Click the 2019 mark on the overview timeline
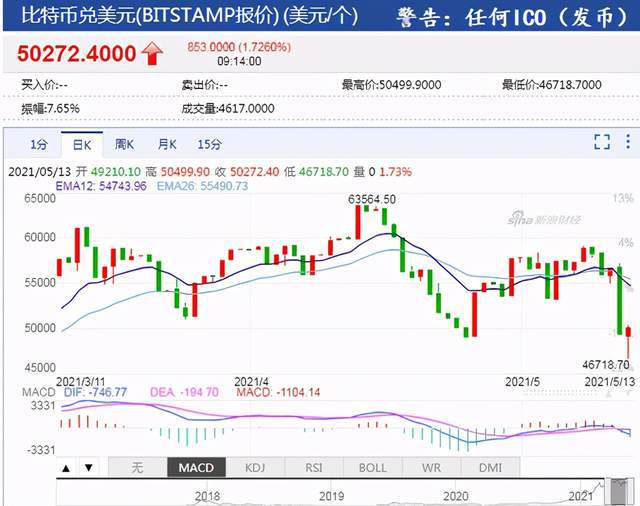This screenshot has width=640, height=506. coord(331,496)
